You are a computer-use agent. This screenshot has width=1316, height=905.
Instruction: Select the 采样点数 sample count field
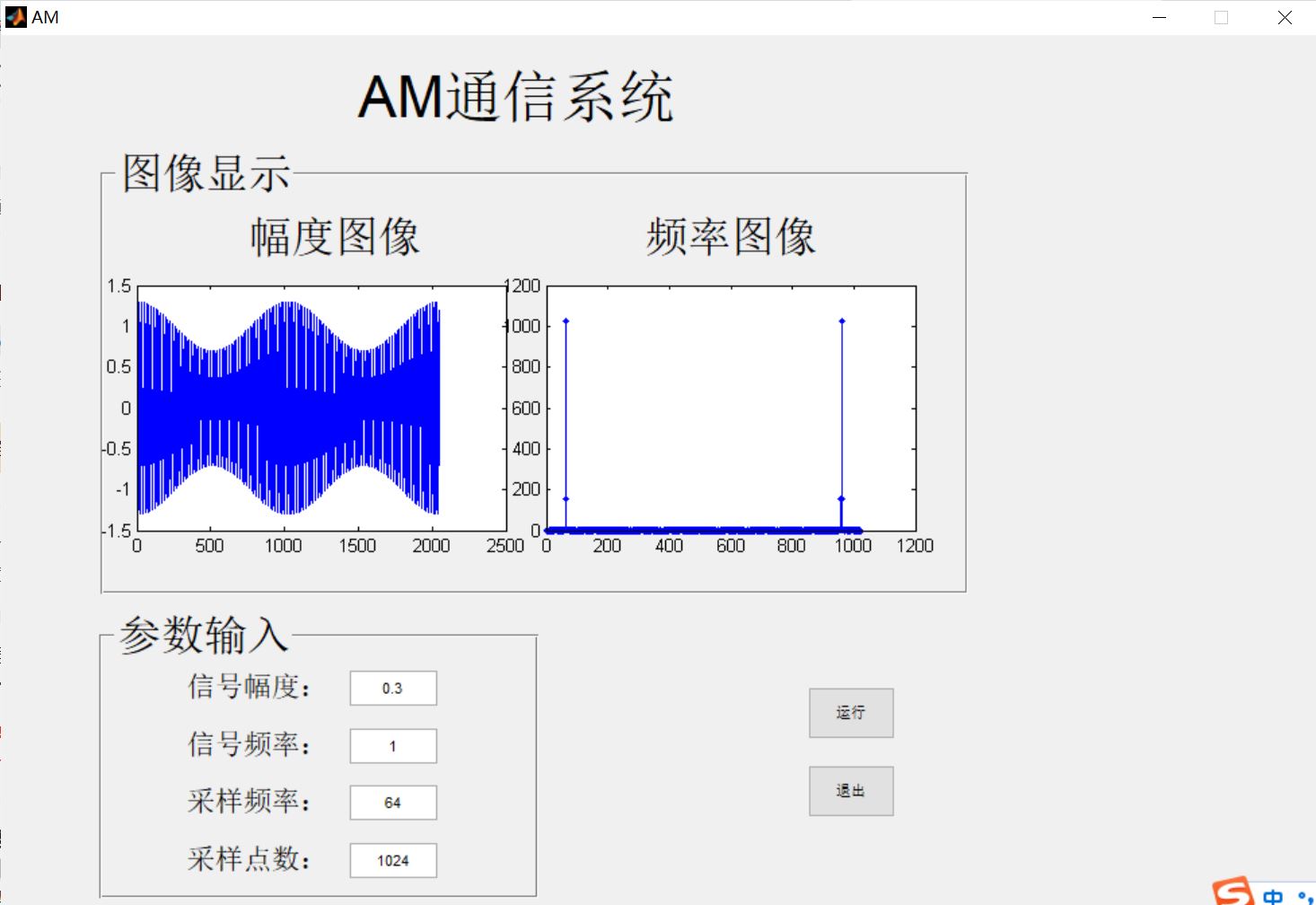(392, 860)
